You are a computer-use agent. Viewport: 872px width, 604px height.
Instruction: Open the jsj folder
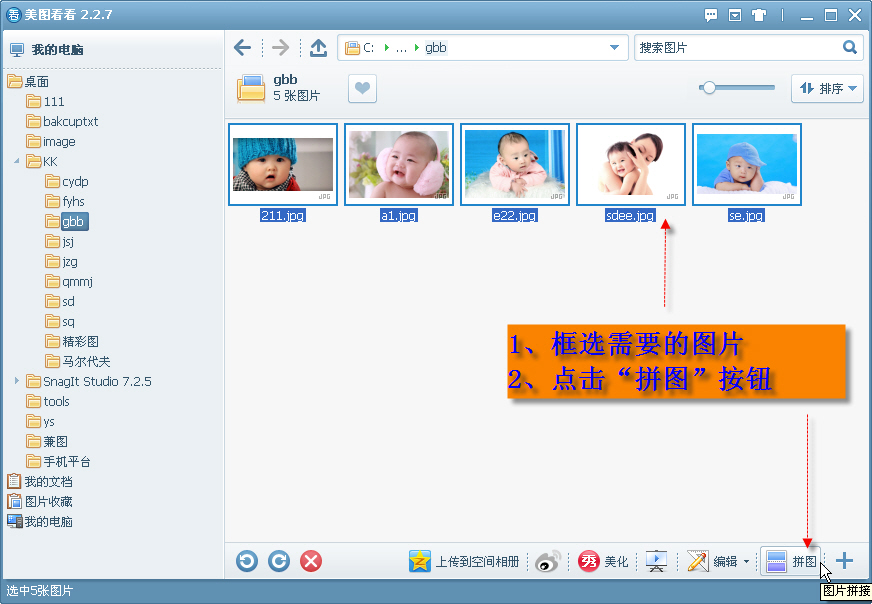pos(60,242)
